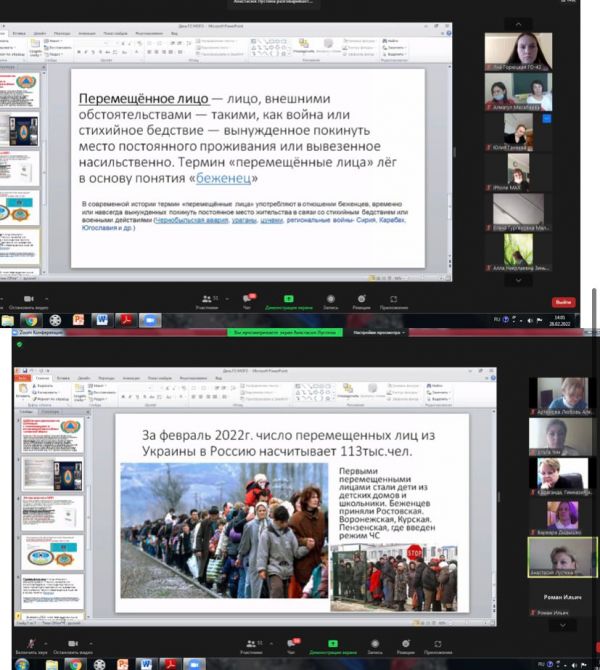Click Word icon in the middle taskbar
This screenshot has height=670, width=600.
pyautogui.click(x=101, y=320)
